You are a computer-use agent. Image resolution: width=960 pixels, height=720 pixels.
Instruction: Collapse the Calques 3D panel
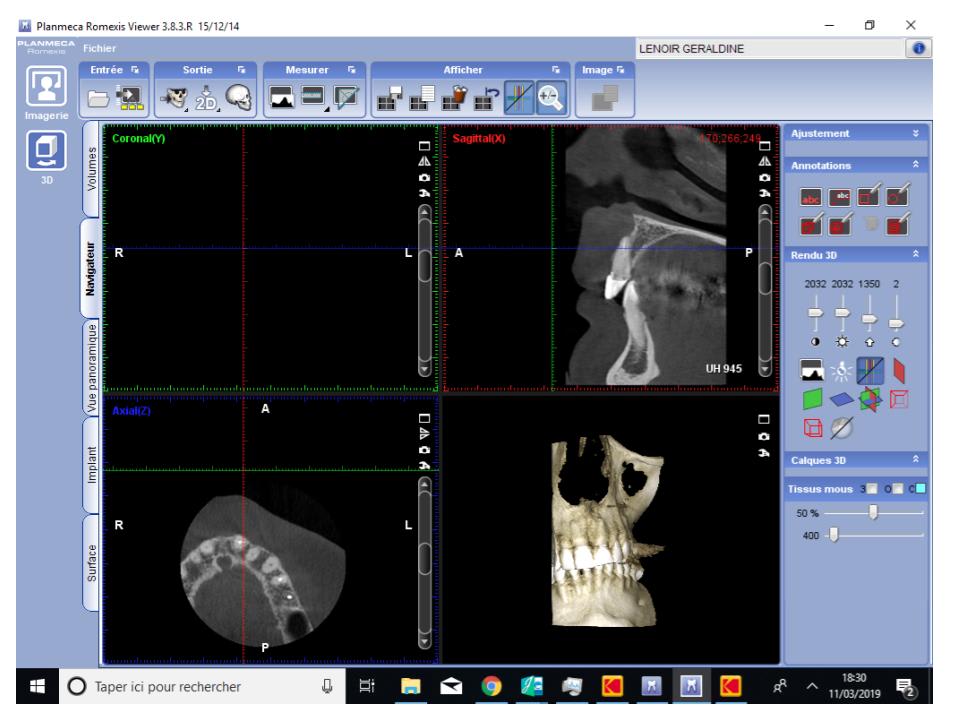coord(914,458)
